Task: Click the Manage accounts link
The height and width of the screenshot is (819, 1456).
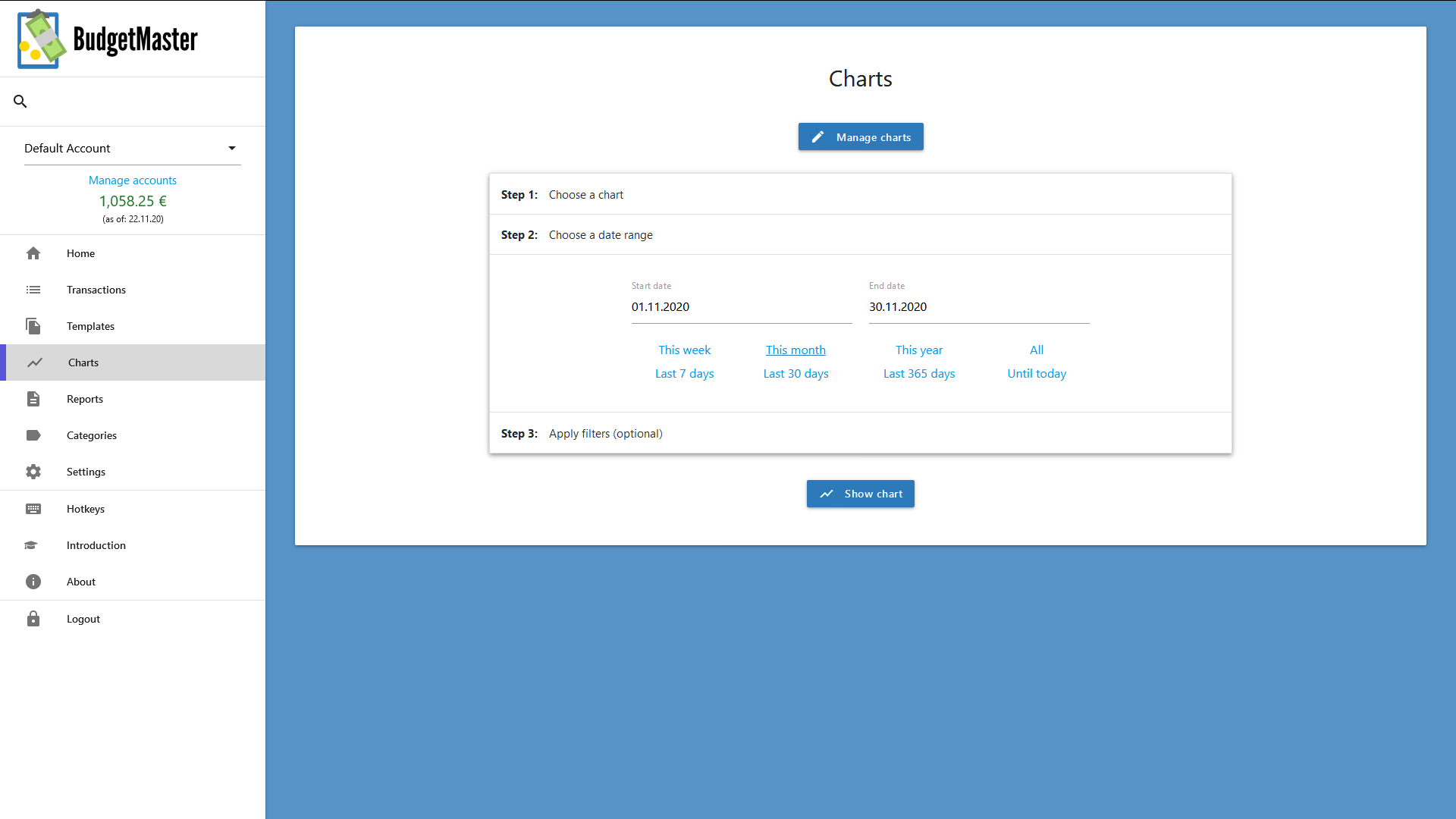Action: 133,180
